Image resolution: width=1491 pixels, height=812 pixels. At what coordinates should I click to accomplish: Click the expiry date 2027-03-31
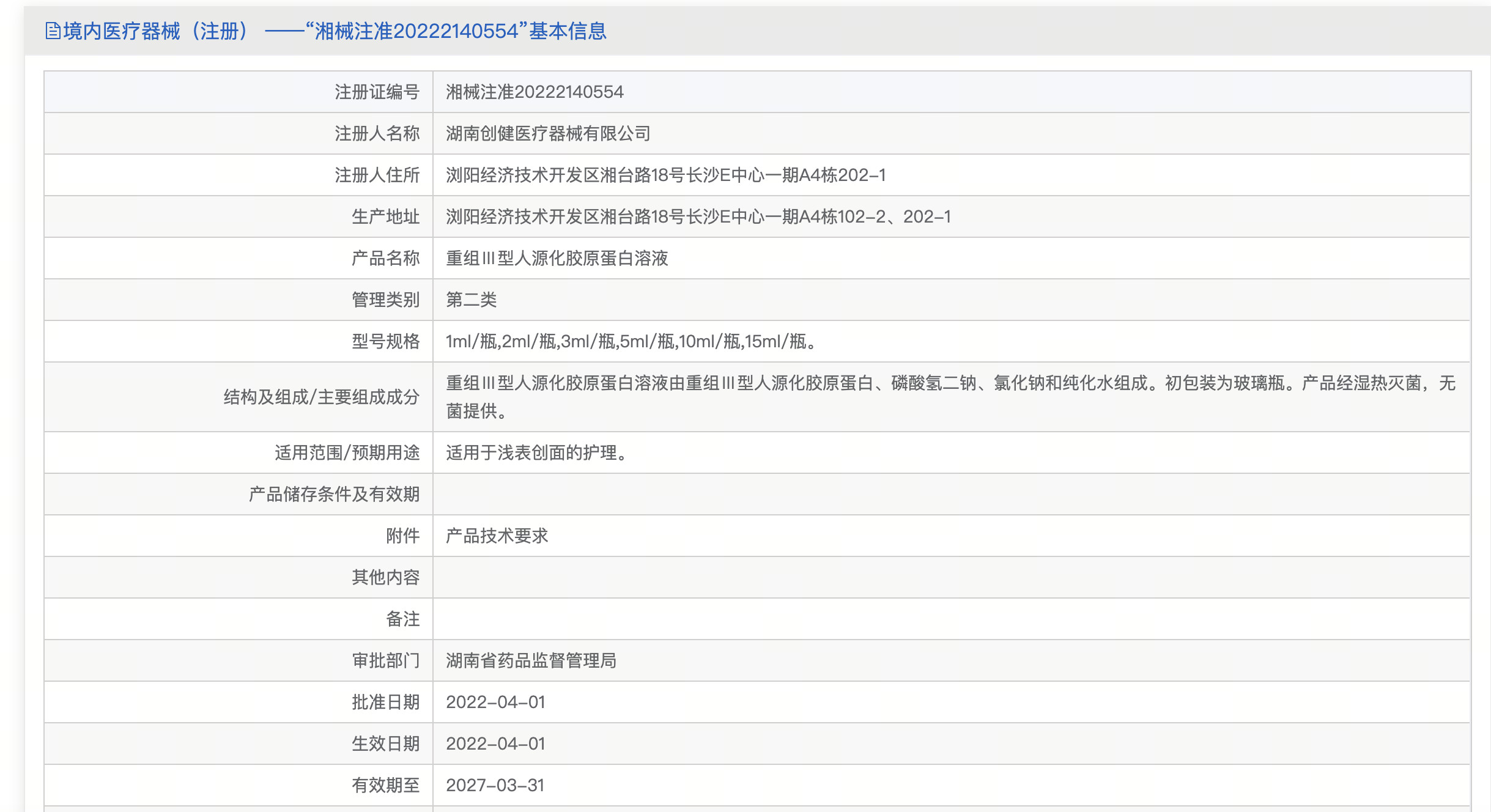click(x=495, y=785)
